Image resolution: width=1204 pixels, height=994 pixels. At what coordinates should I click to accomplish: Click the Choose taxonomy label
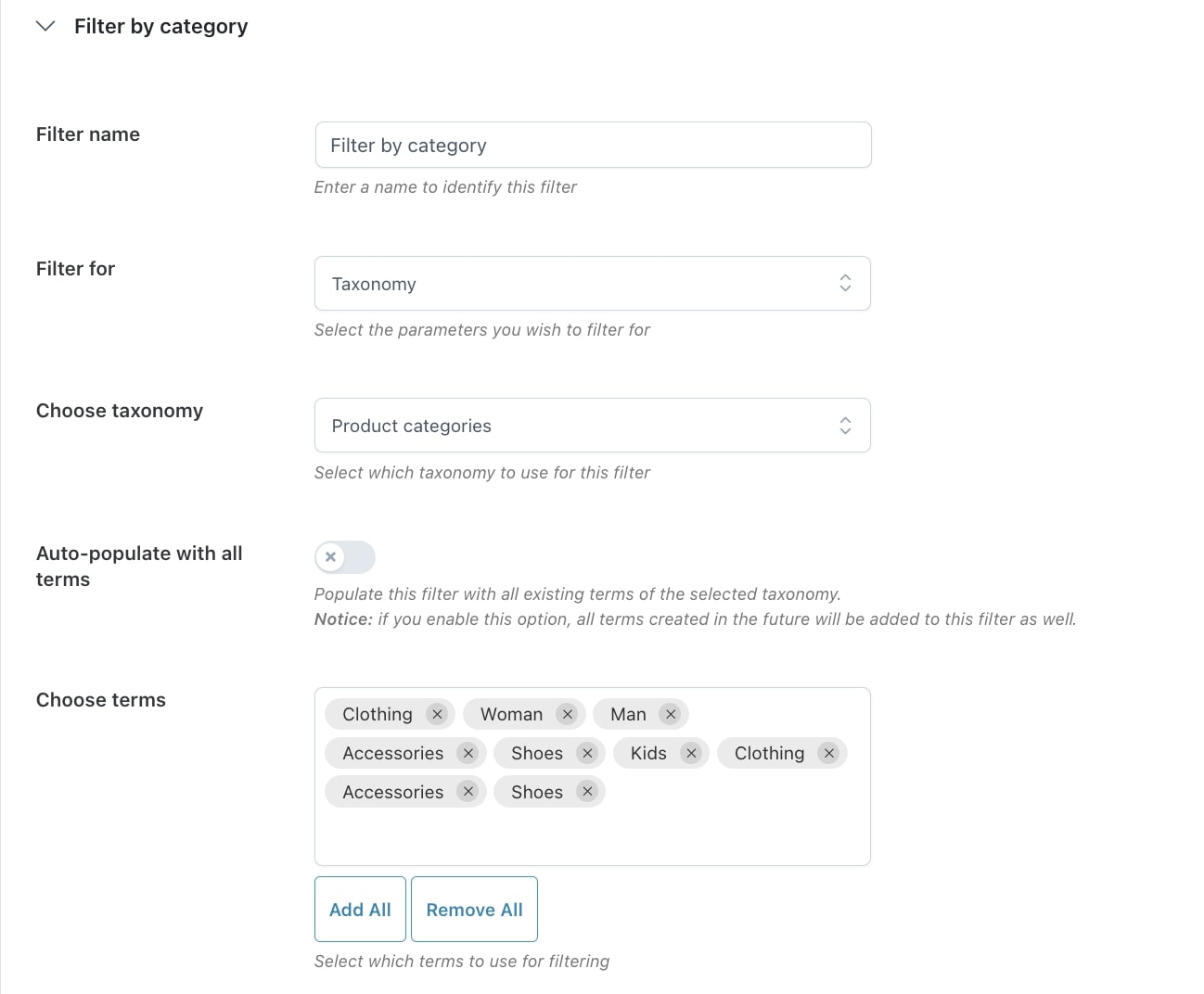click(x=120, y=411)
